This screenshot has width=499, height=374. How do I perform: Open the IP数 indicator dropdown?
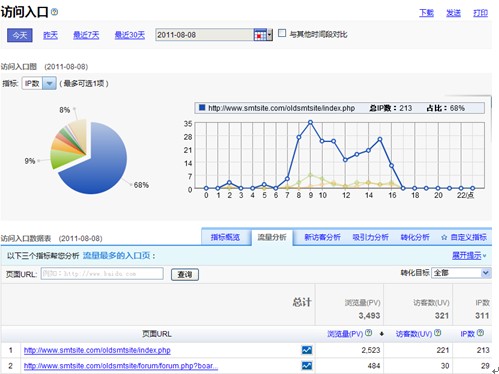49,83
